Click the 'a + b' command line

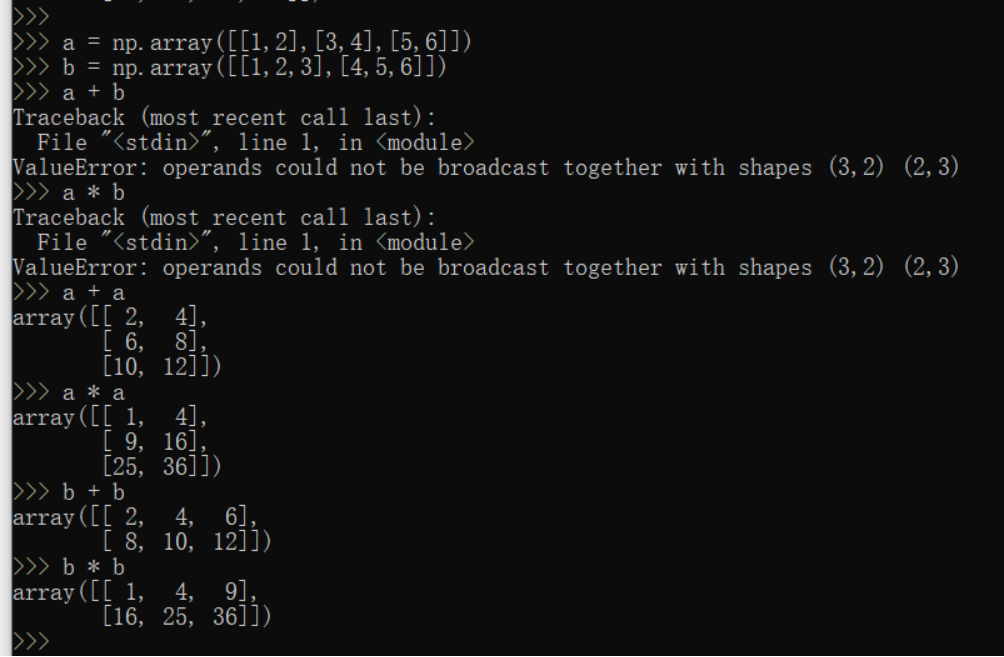click(69, 93)
